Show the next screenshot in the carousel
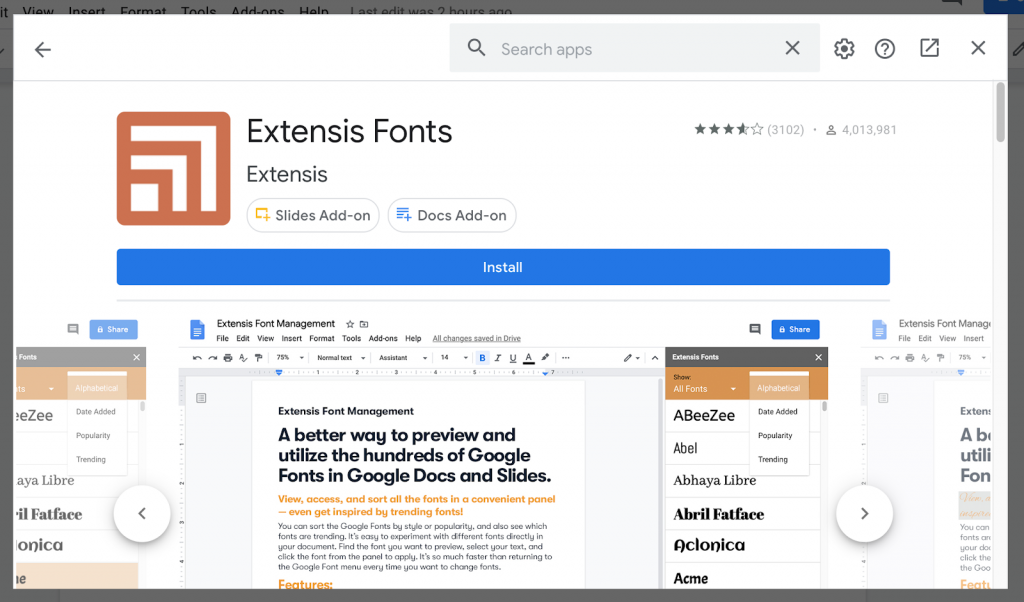1024x602 pixels. (865, 513)
